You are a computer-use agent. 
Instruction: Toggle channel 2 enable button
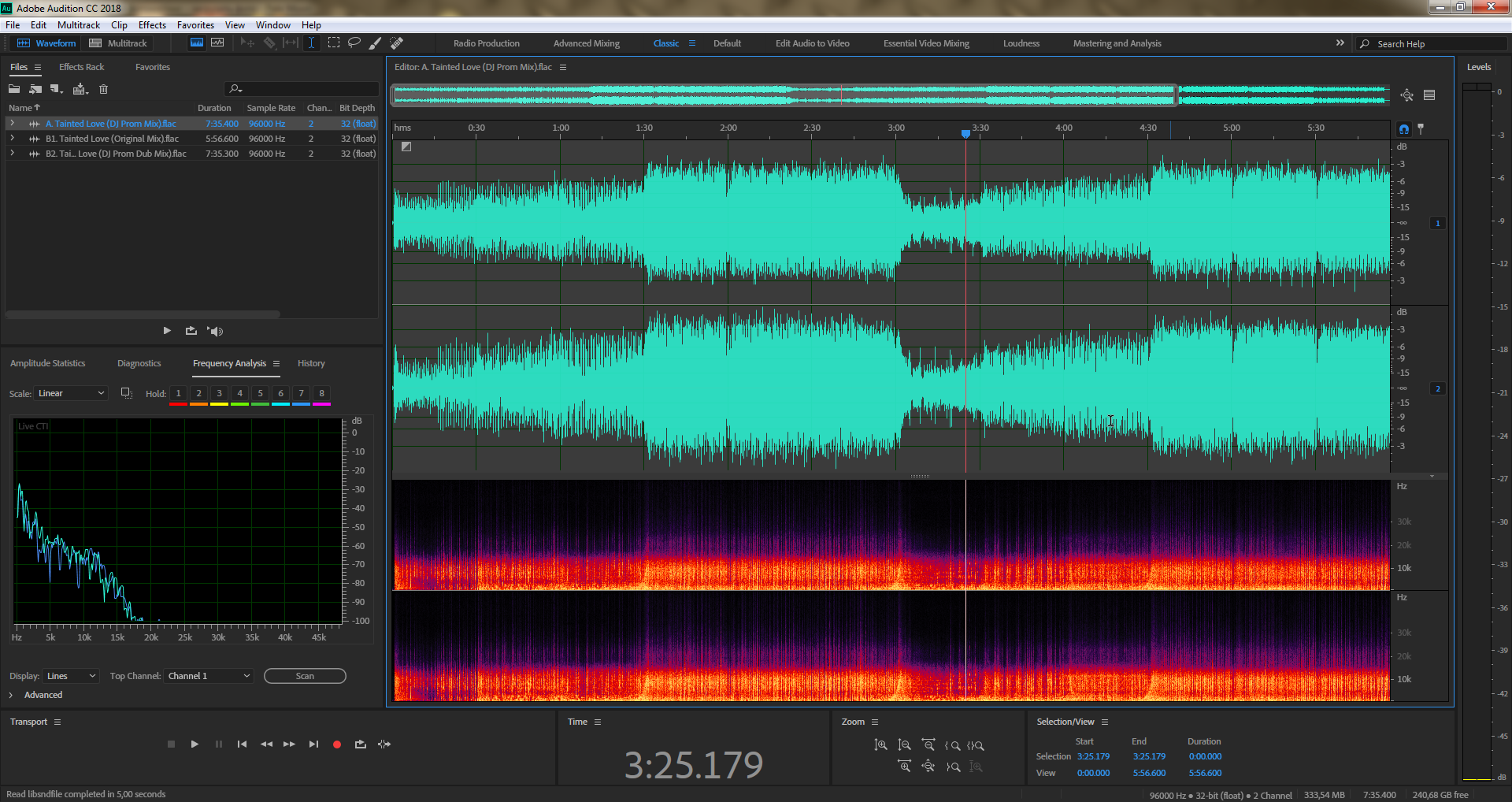click(x=1438, y=388)
